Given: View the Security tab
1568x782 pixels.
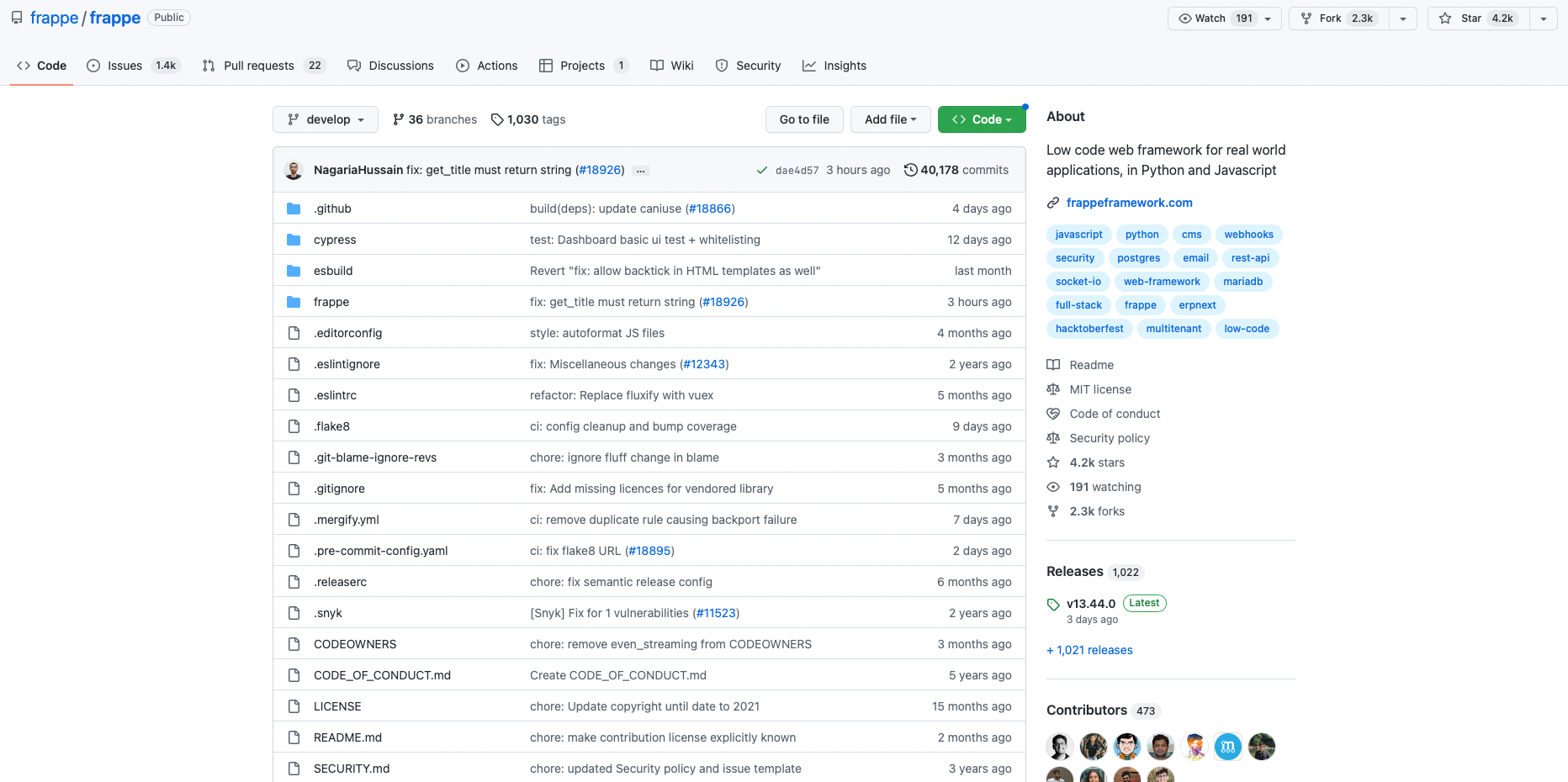Looking at the screenshot, I should [x=748, y=66].
